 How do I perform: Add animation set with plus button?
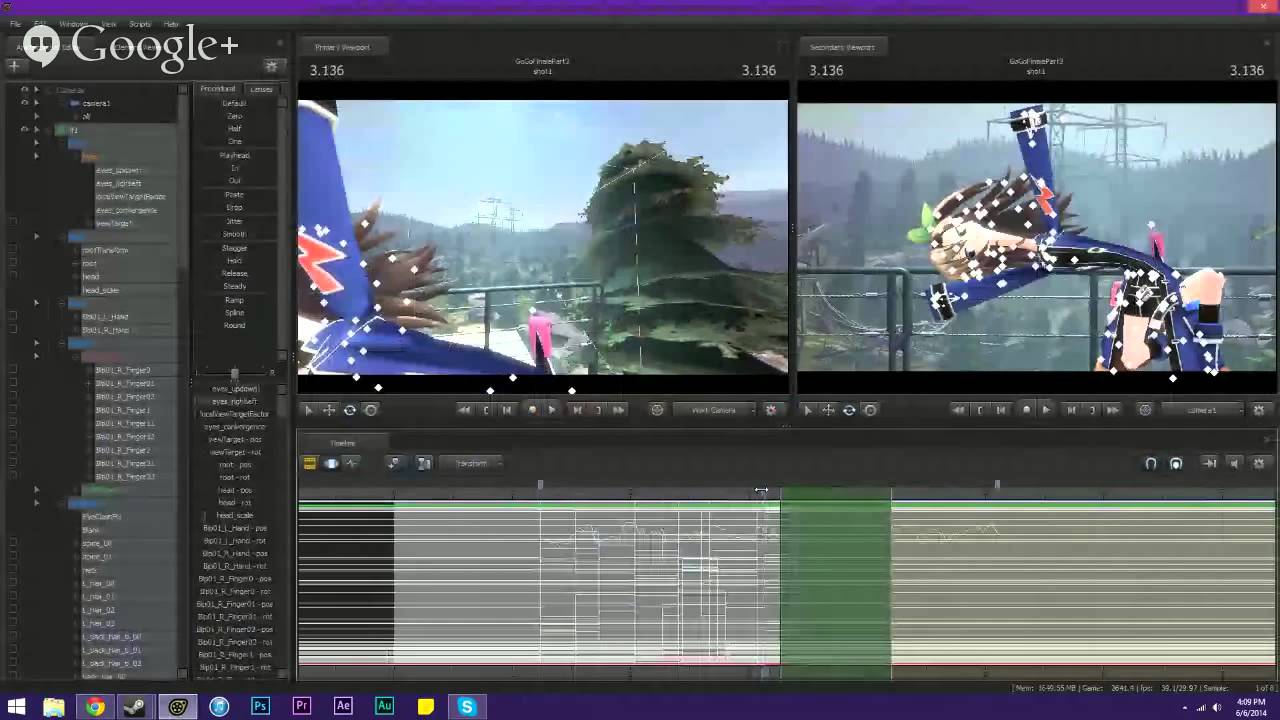[14, 66]
